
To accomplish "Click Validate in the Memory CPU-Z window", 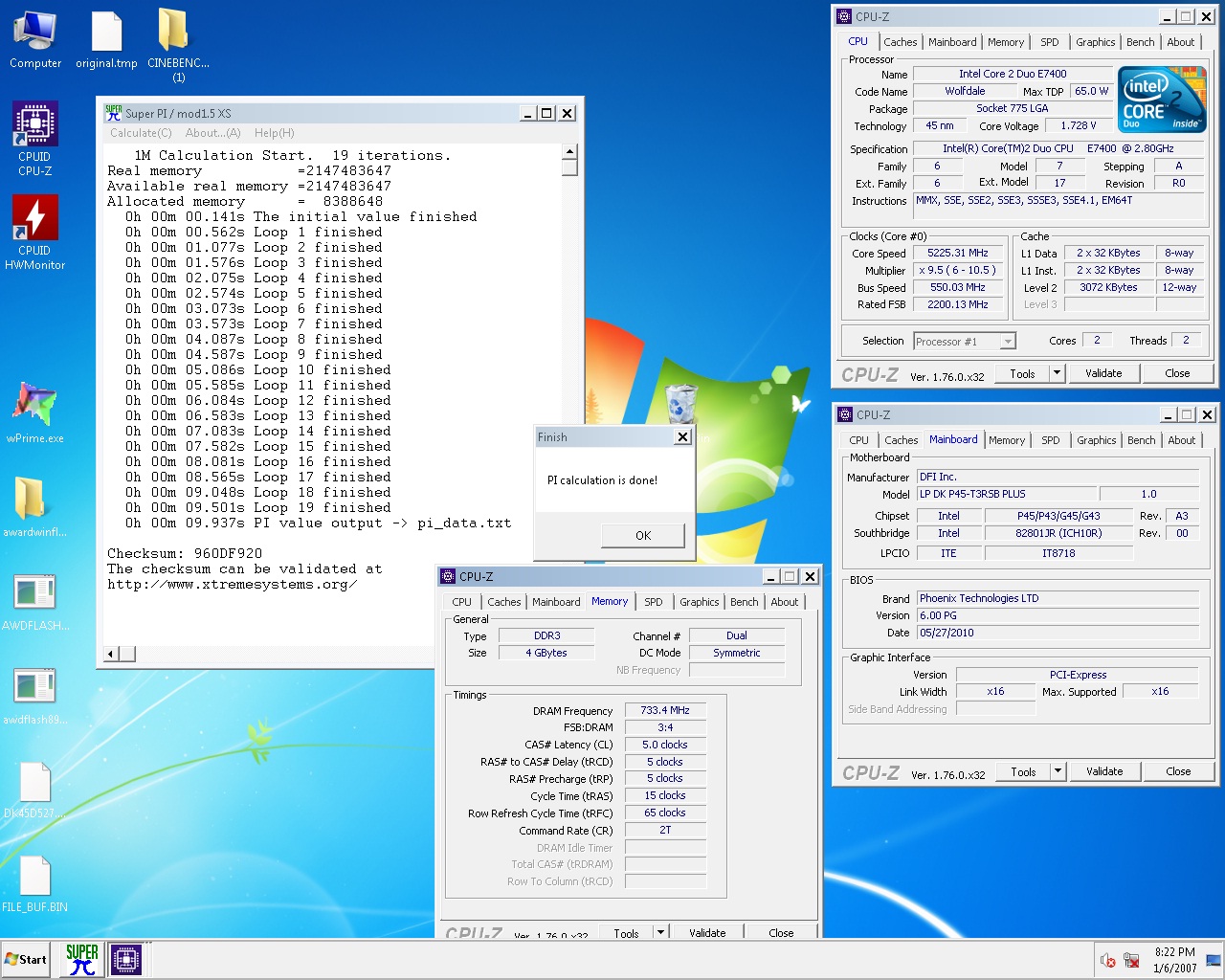I will tap(707, 932).
